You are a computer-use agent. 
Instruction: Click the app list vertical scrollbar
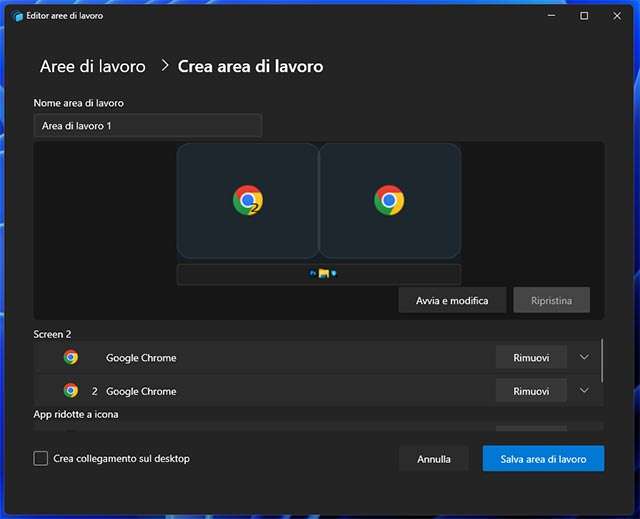(x=602, y=360)
